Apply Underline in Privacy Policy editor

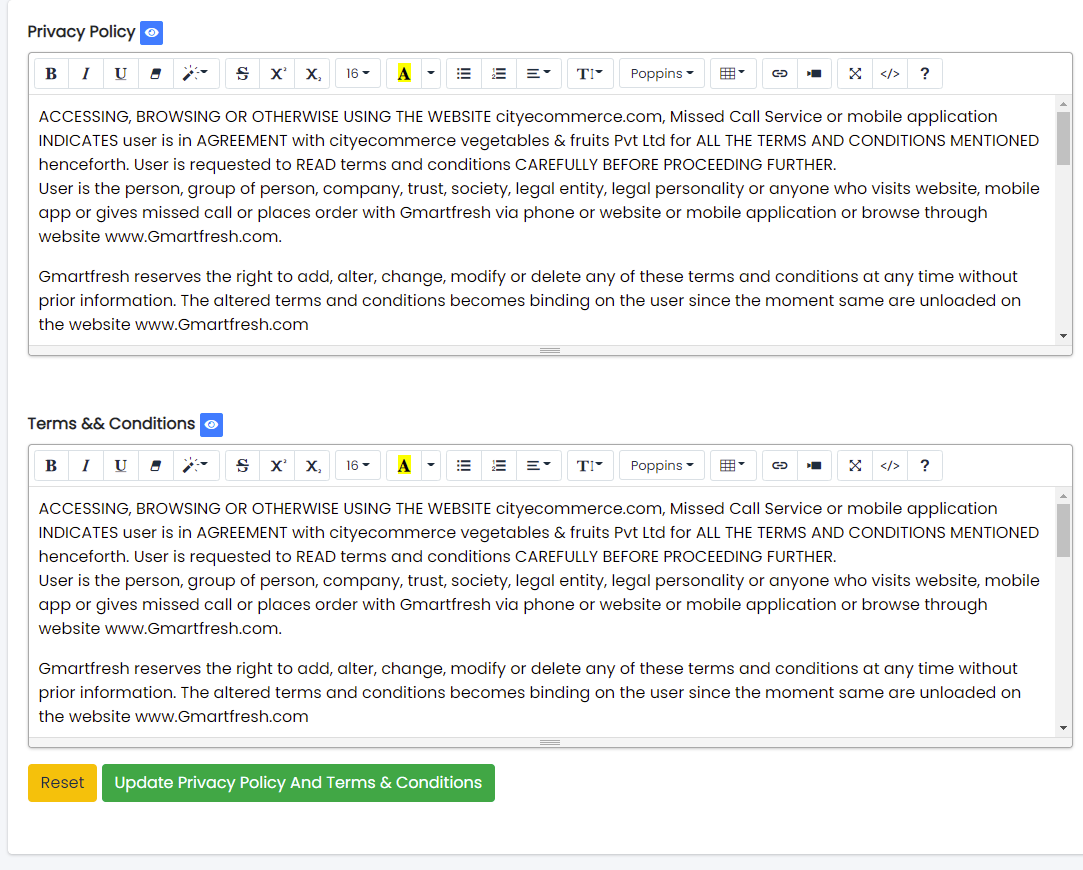coord(120,74)
